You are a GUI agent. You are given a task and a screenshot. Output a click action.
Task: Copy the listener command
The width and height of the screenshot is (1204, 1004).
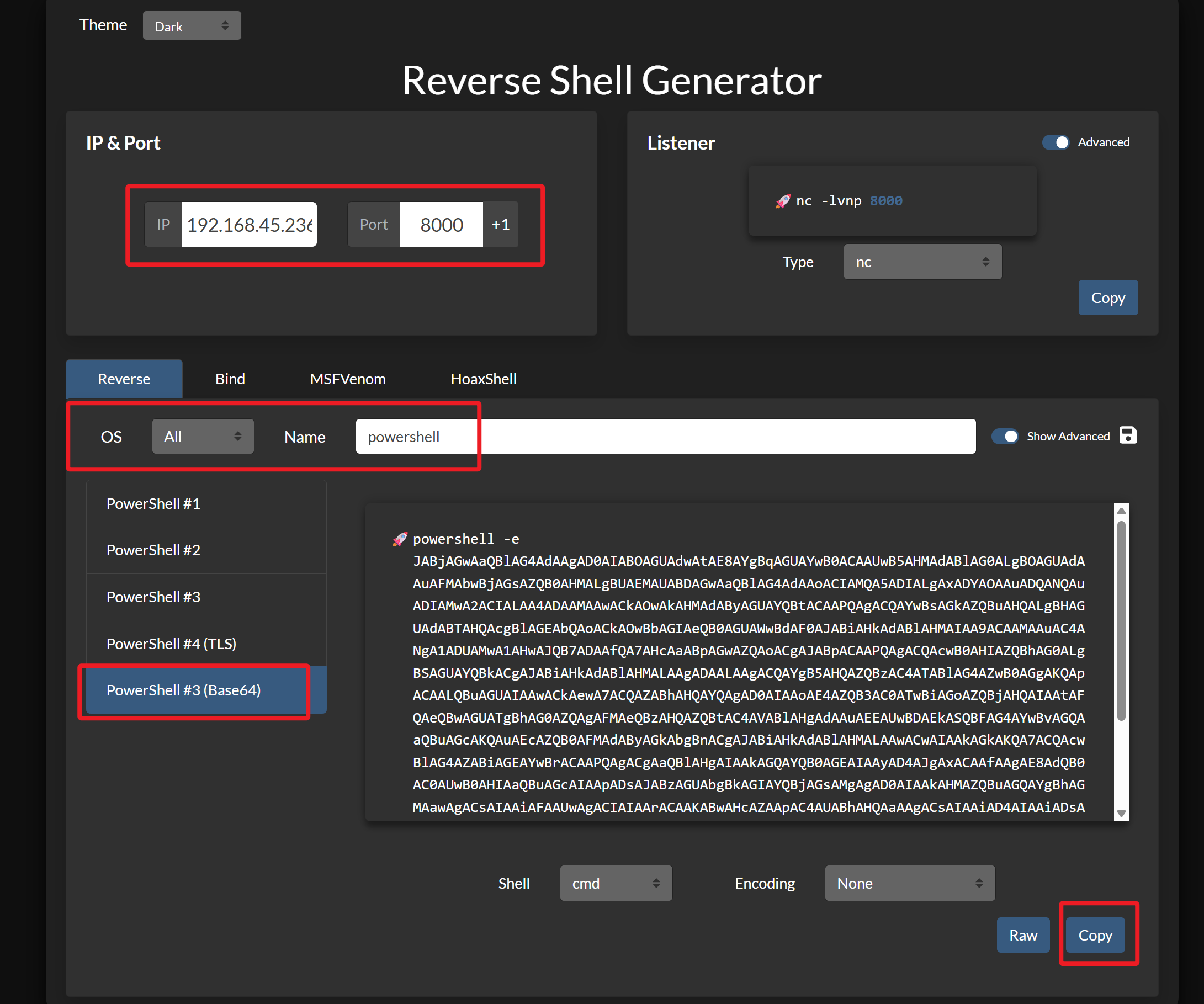click(1107, 298)
